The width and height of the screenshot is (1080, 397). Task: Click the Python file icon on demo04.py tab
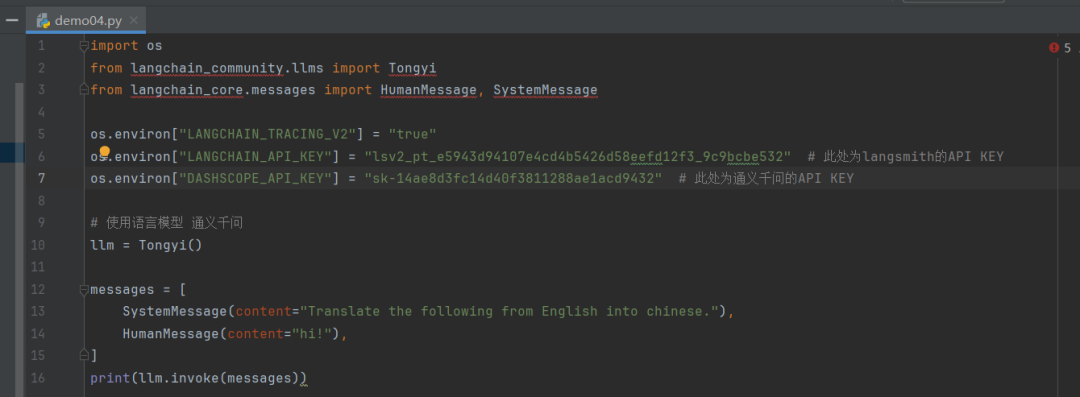pyautogui.click(x=44, y=21)
